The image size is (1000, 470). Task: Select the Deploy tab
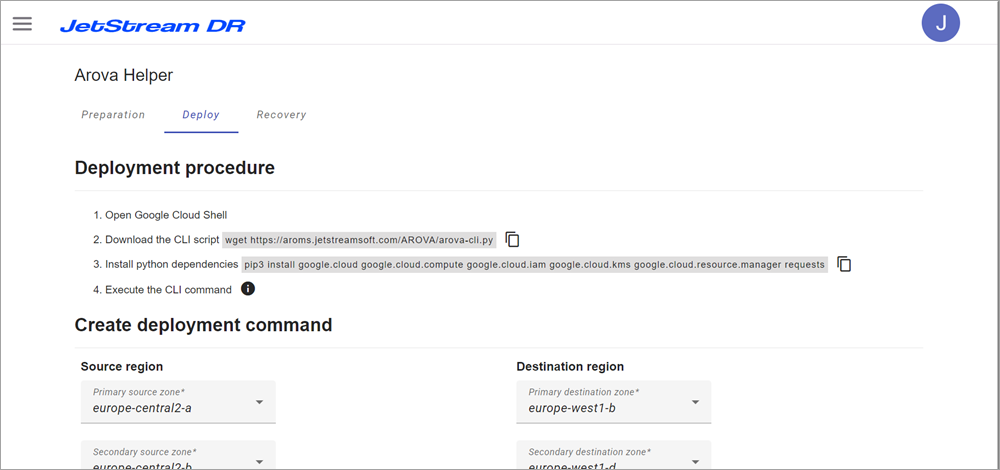tap(201, 115)
